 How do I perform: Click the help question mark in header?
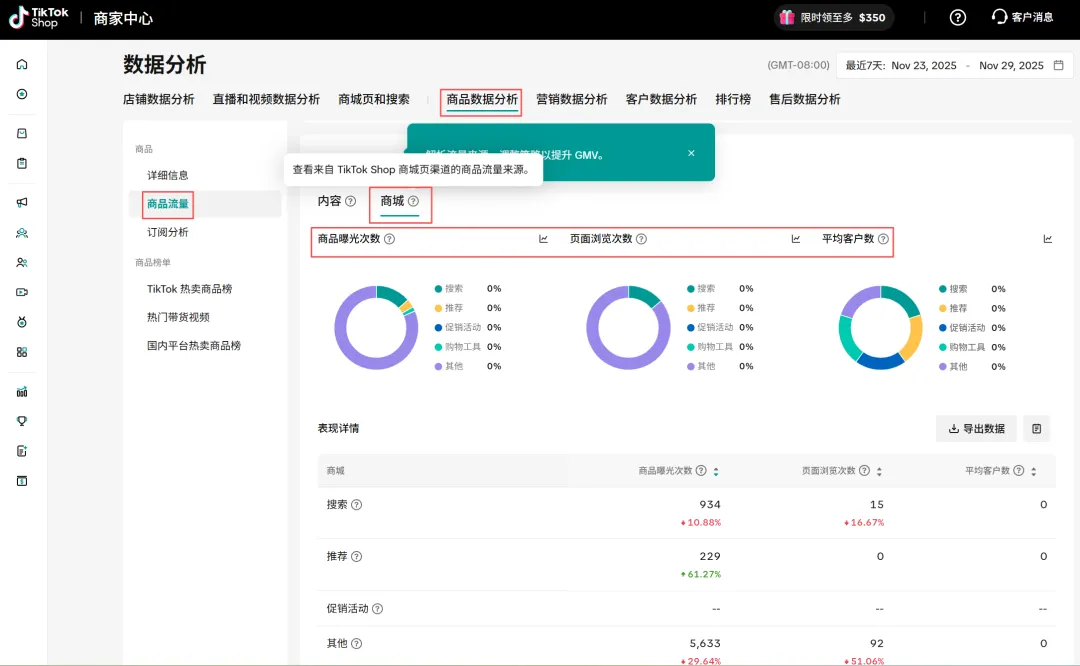958,17
